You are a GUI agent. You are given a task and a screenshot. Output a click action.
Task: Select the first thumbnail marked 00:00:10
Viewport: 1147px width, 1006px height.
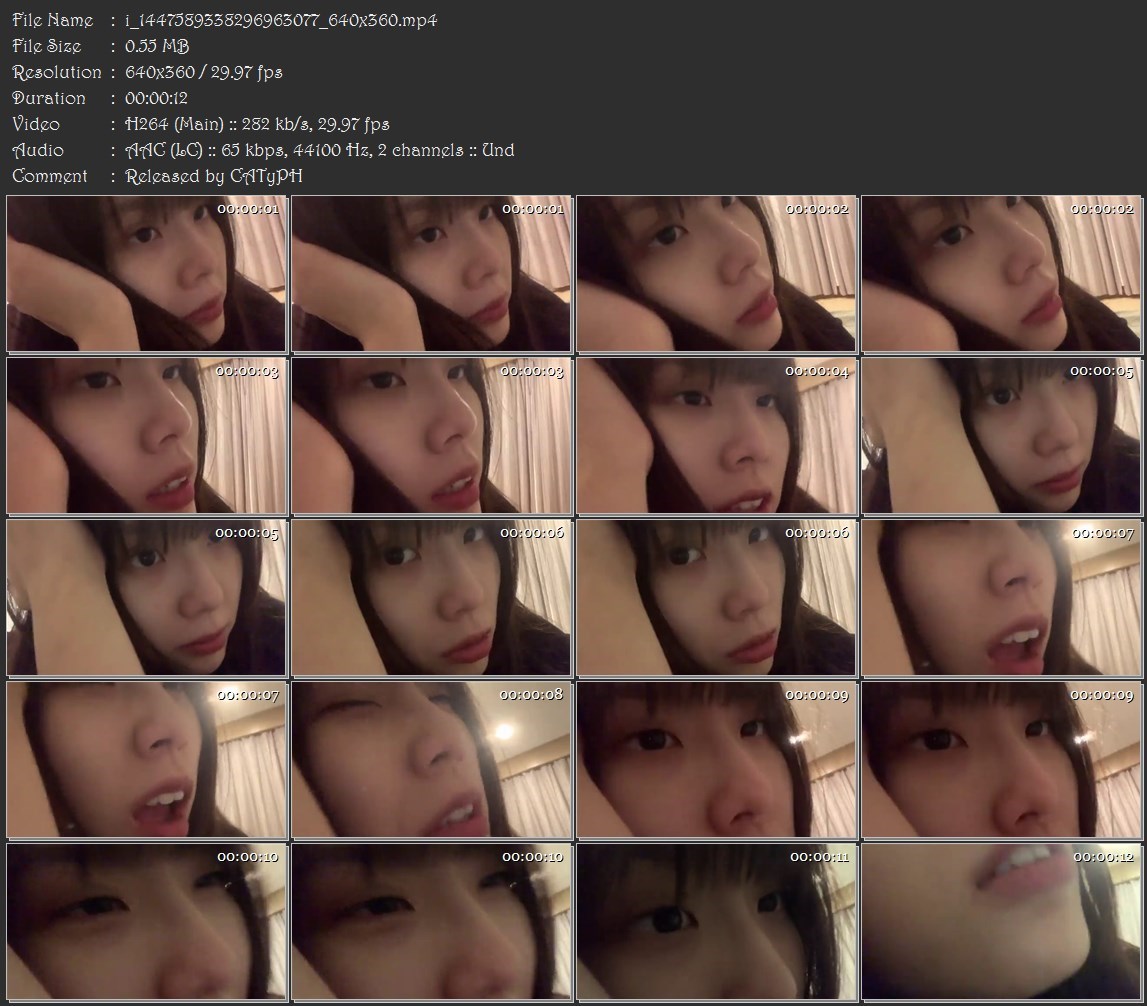tap(146, 922)
